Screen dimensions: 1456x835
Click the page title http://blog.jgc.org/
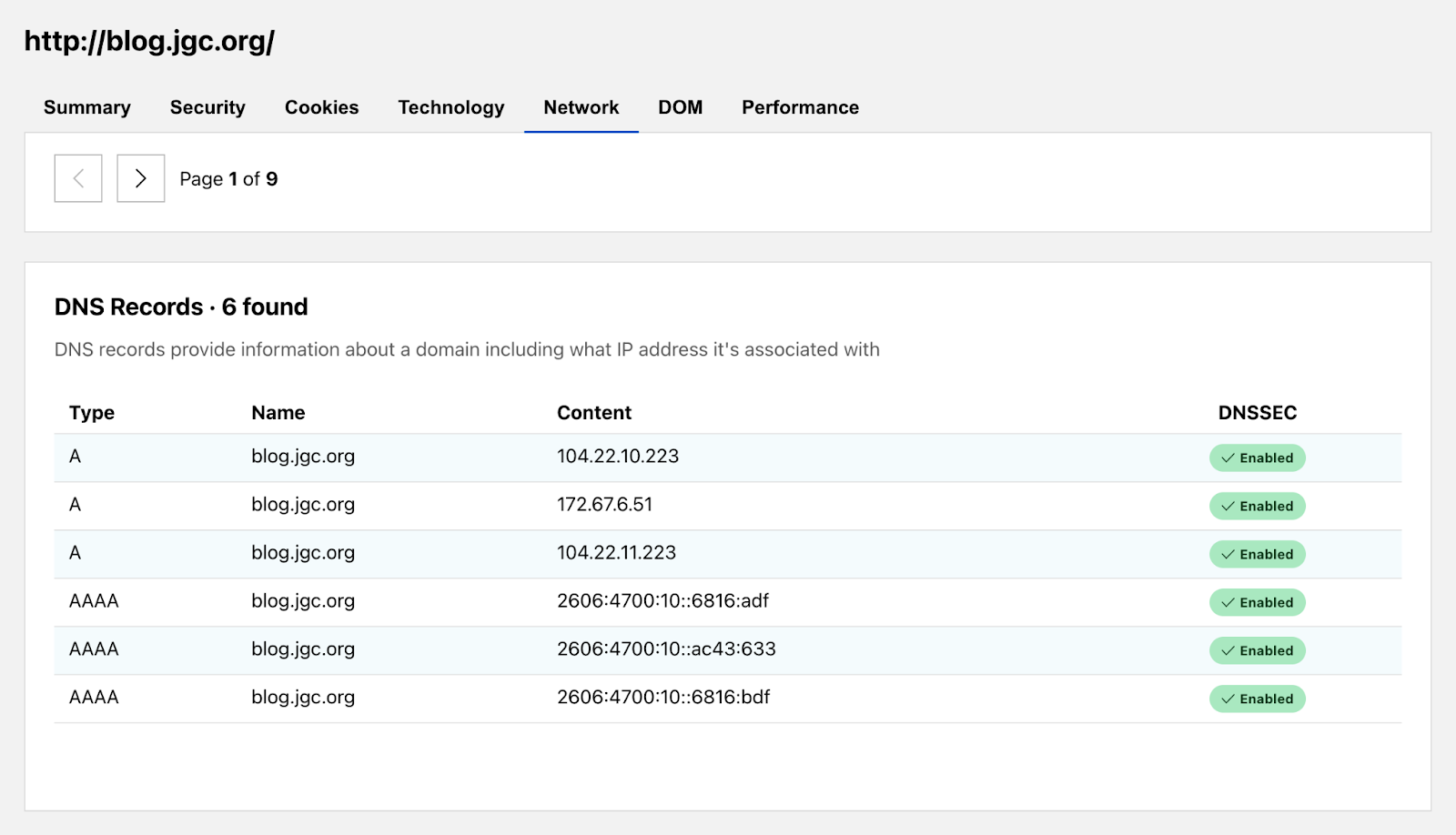point(149,41)
